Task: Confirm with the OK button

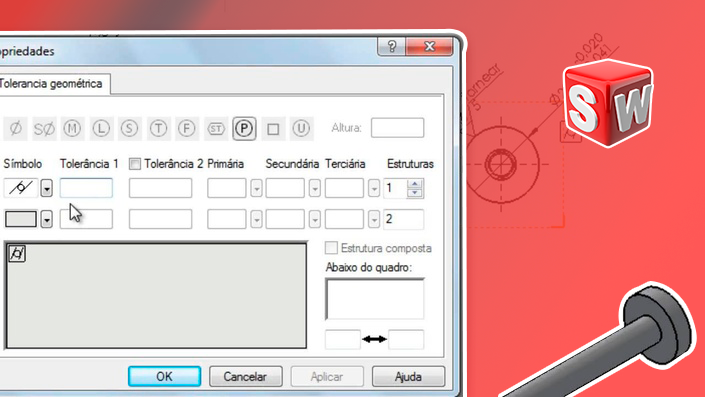Action: (165, 376)
